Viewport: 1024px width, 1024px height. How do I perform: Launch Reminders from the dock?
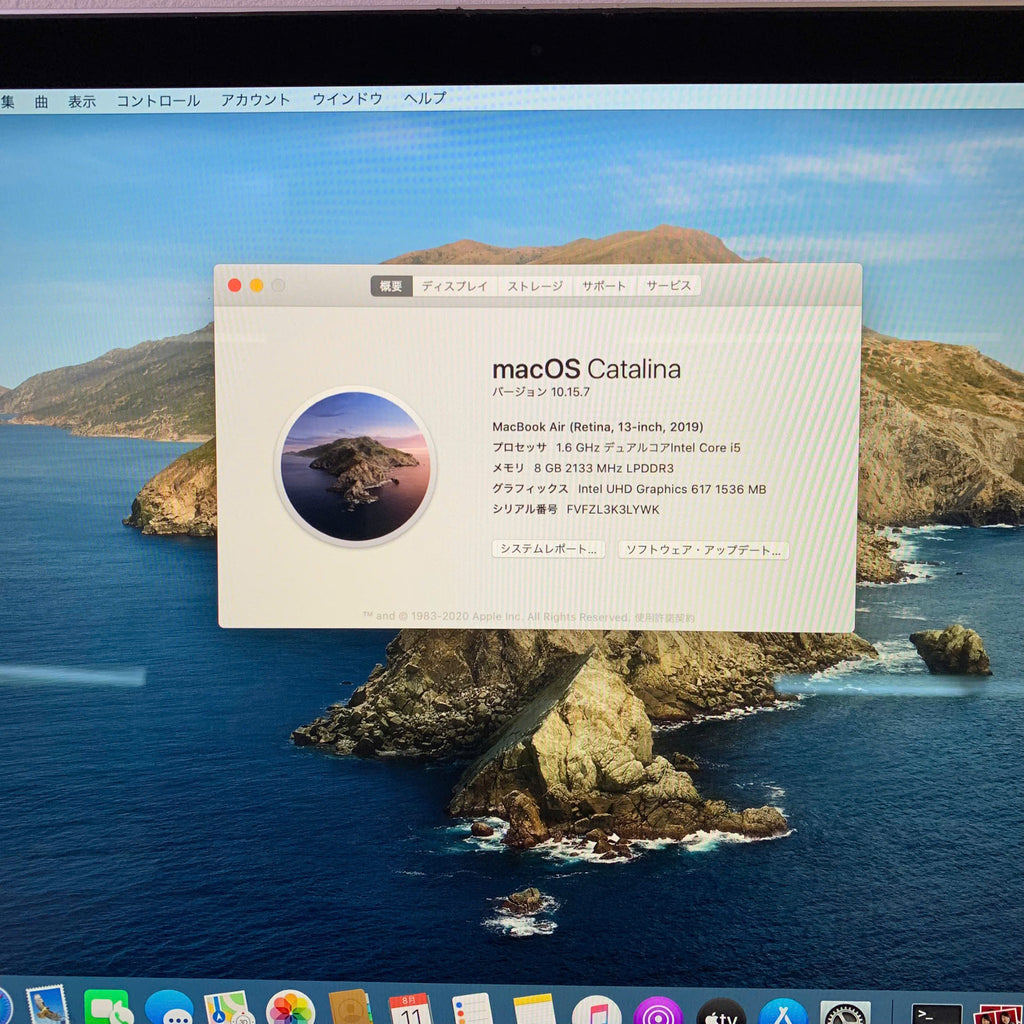coord(472,1008)
